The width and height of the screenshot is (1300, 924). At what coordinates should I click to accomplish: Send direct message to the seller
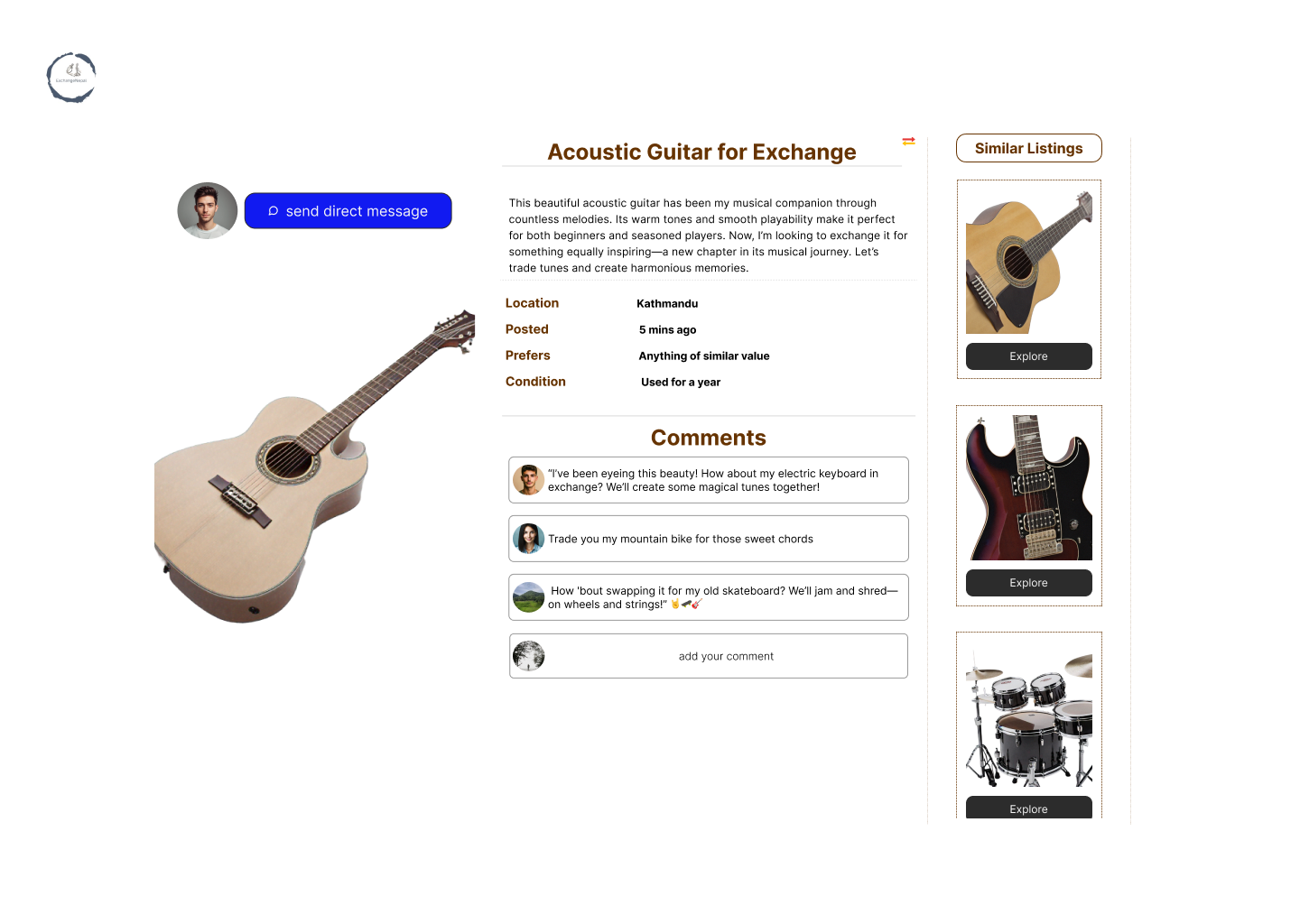(348, 210)
